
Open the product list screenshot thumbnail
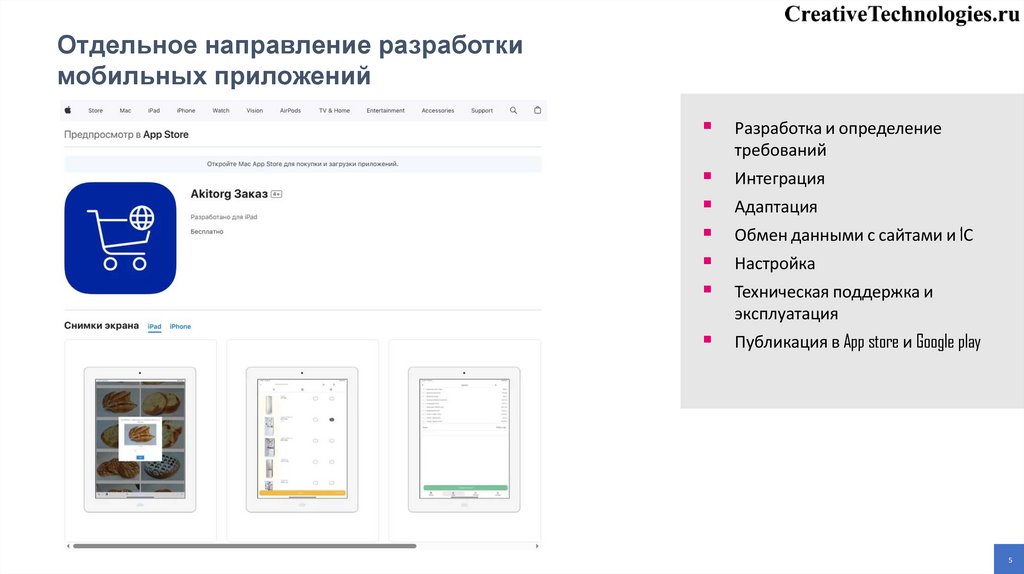click(x=302, y=439)
